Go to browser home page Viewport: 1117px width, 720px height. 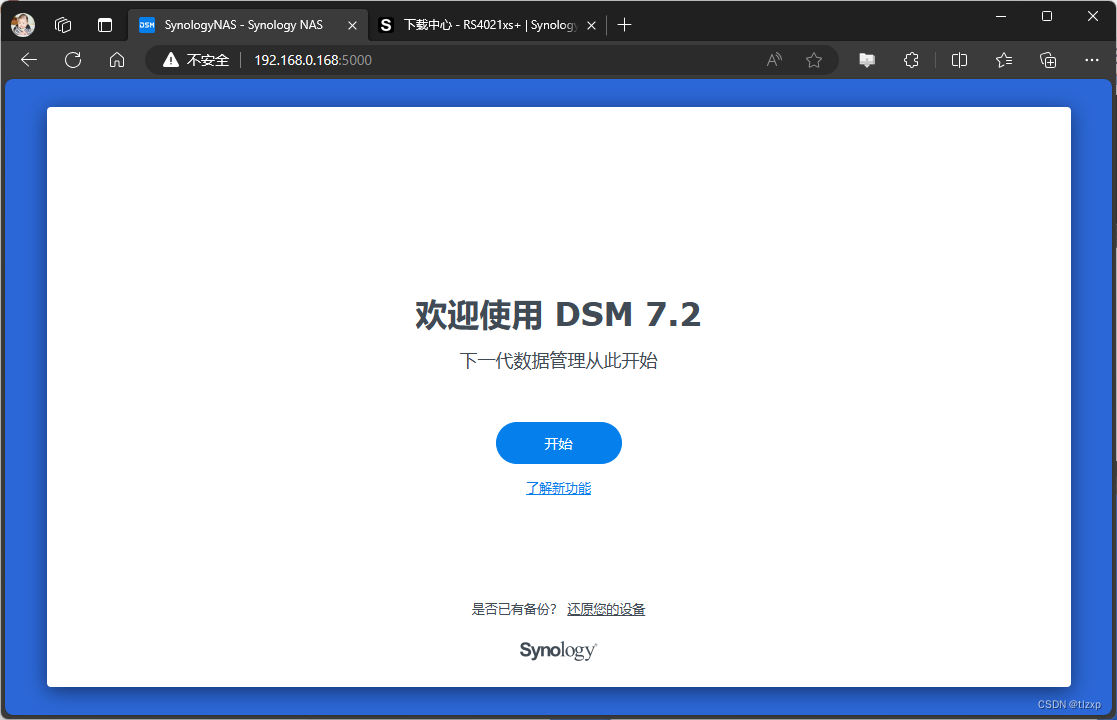point(117,60)
